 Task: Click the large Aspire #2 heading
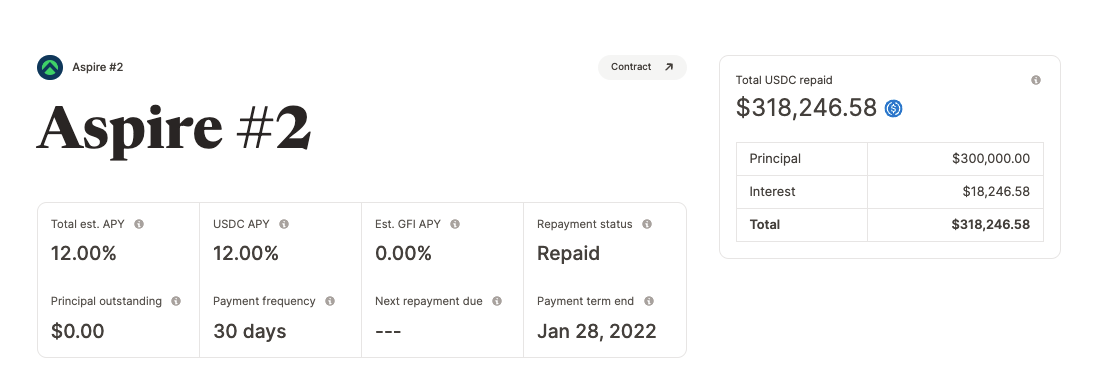tap(174, 129)
